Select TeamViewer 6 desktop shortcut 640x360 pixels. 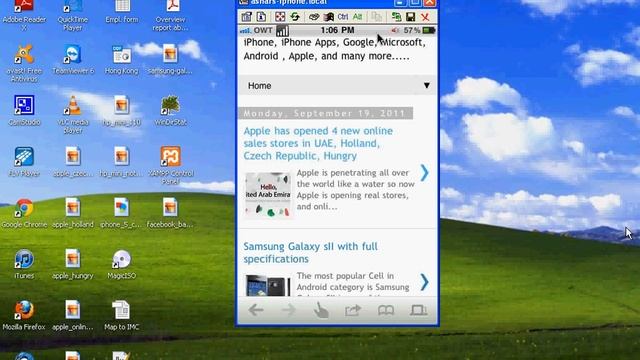(x=73, y=60)
